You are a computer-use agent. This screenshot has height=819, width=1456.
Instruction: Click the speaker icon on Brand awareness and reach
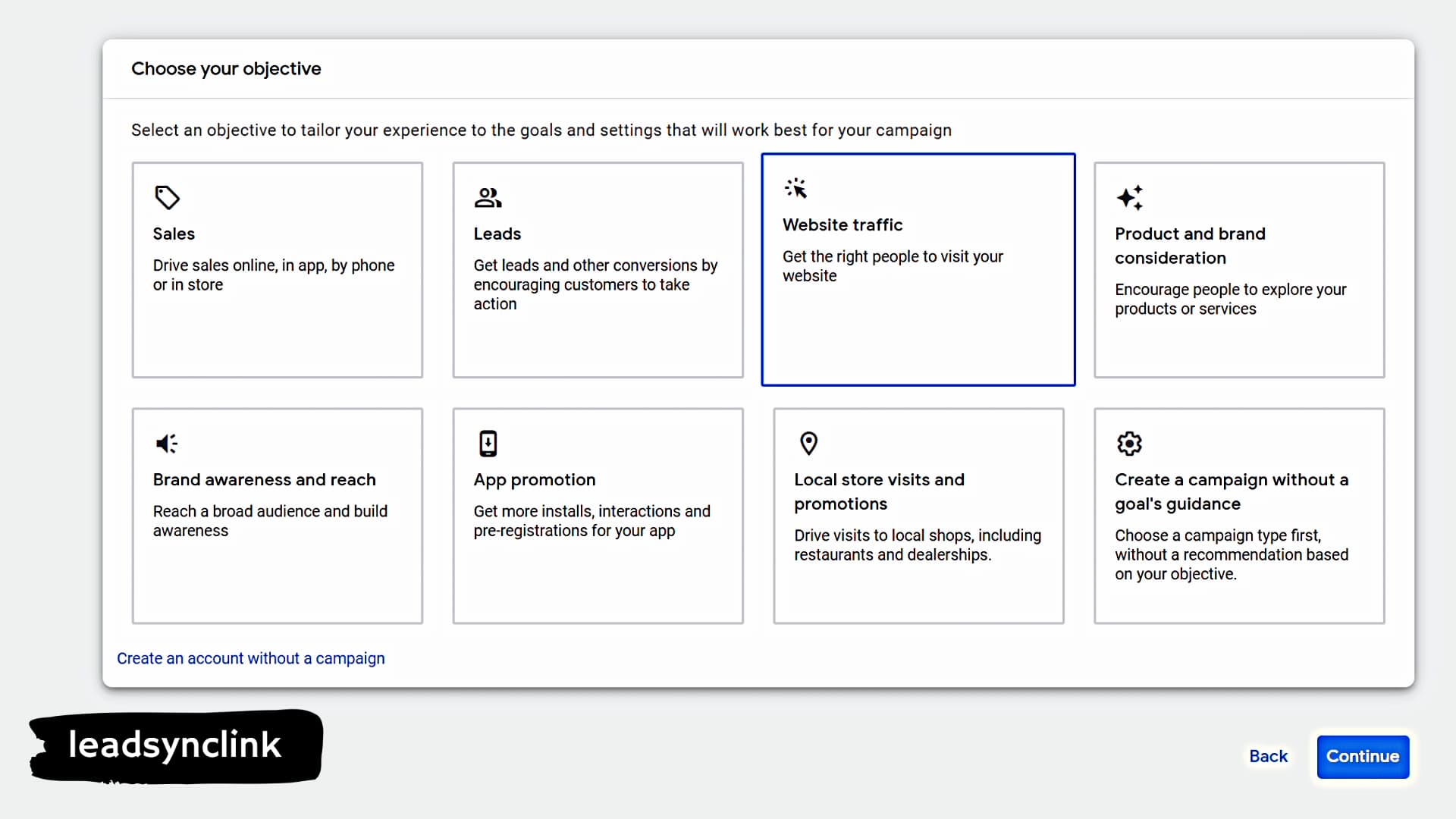pyautogui.click(x=166, y=444)
